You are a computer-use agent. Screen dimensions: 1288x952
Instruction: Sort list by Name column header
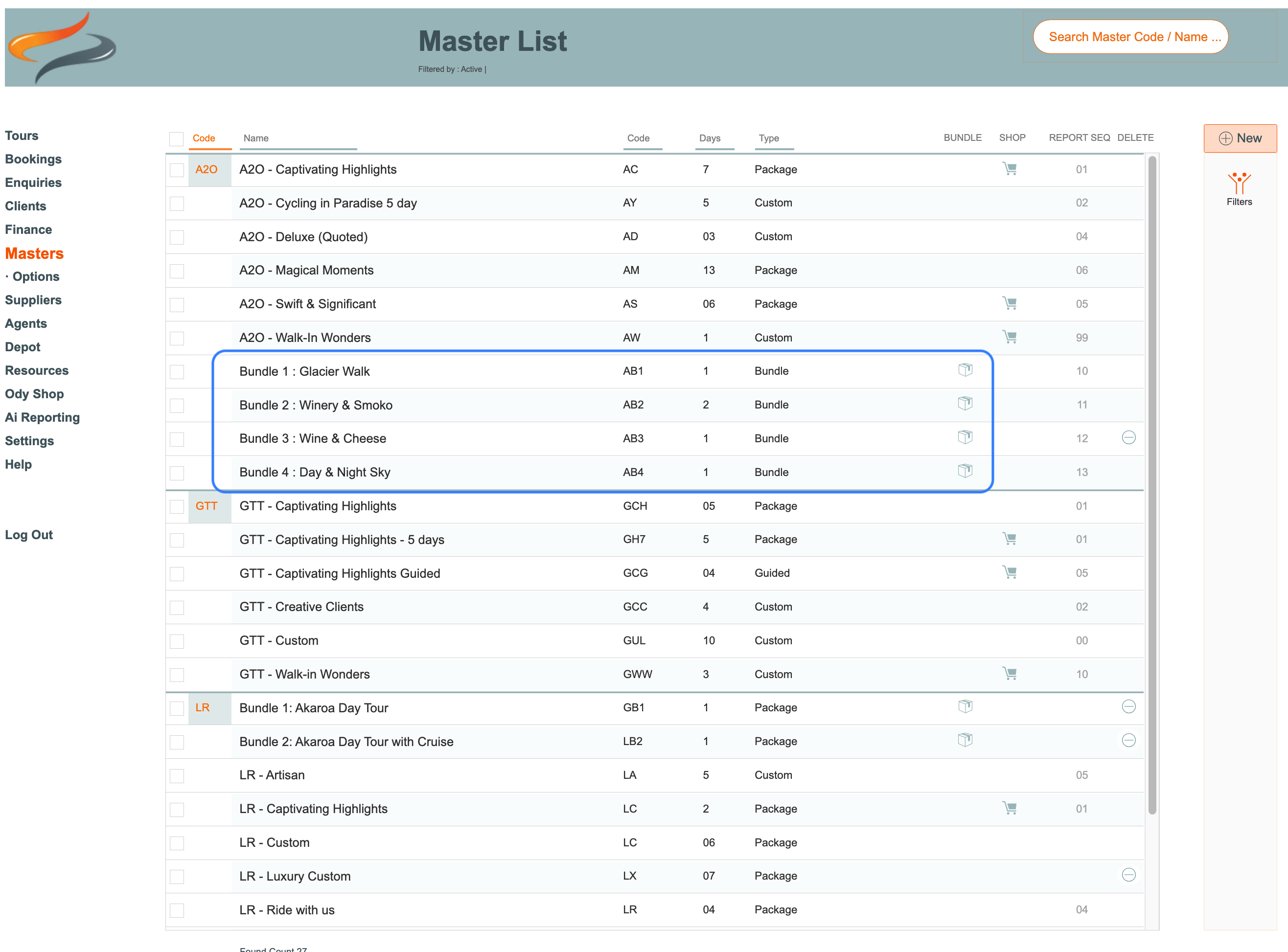(256, 138)
